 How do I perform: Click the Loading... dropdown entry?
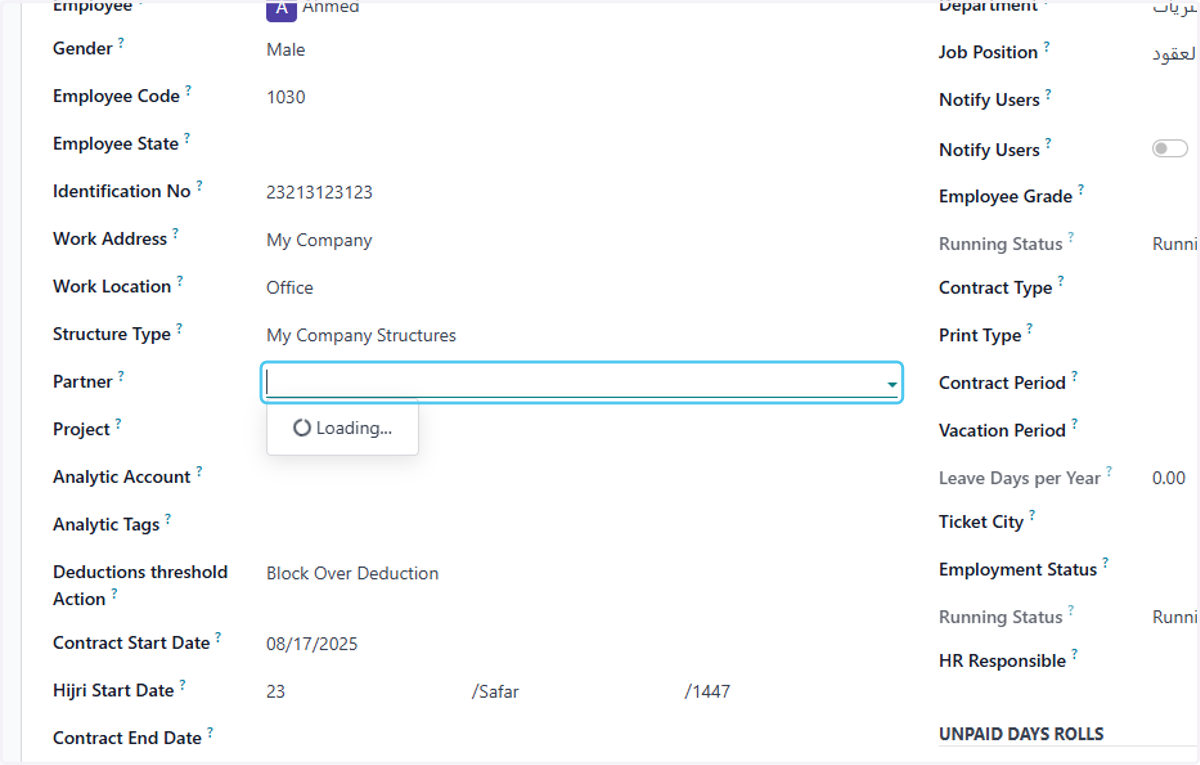click(x=342, y=428)
